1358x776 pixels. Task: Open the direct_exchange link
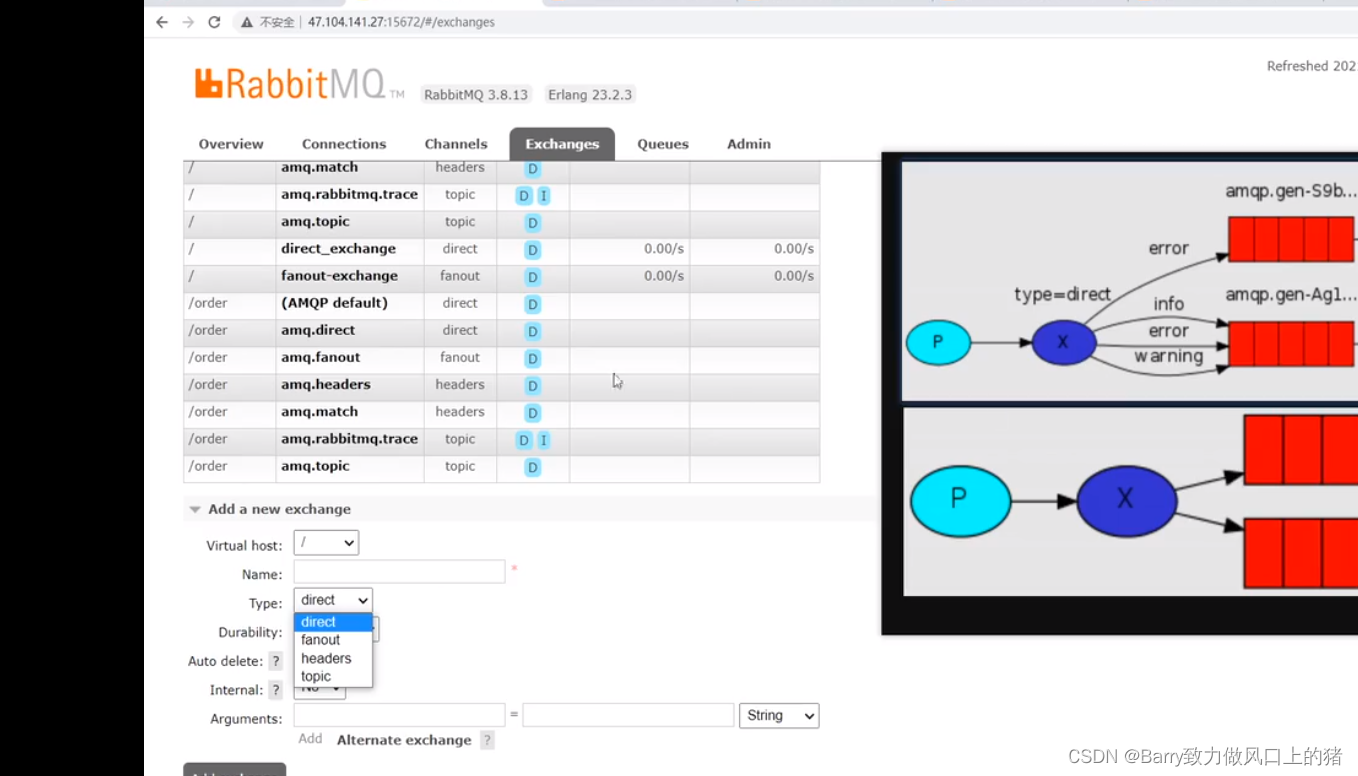pos(338,249)
